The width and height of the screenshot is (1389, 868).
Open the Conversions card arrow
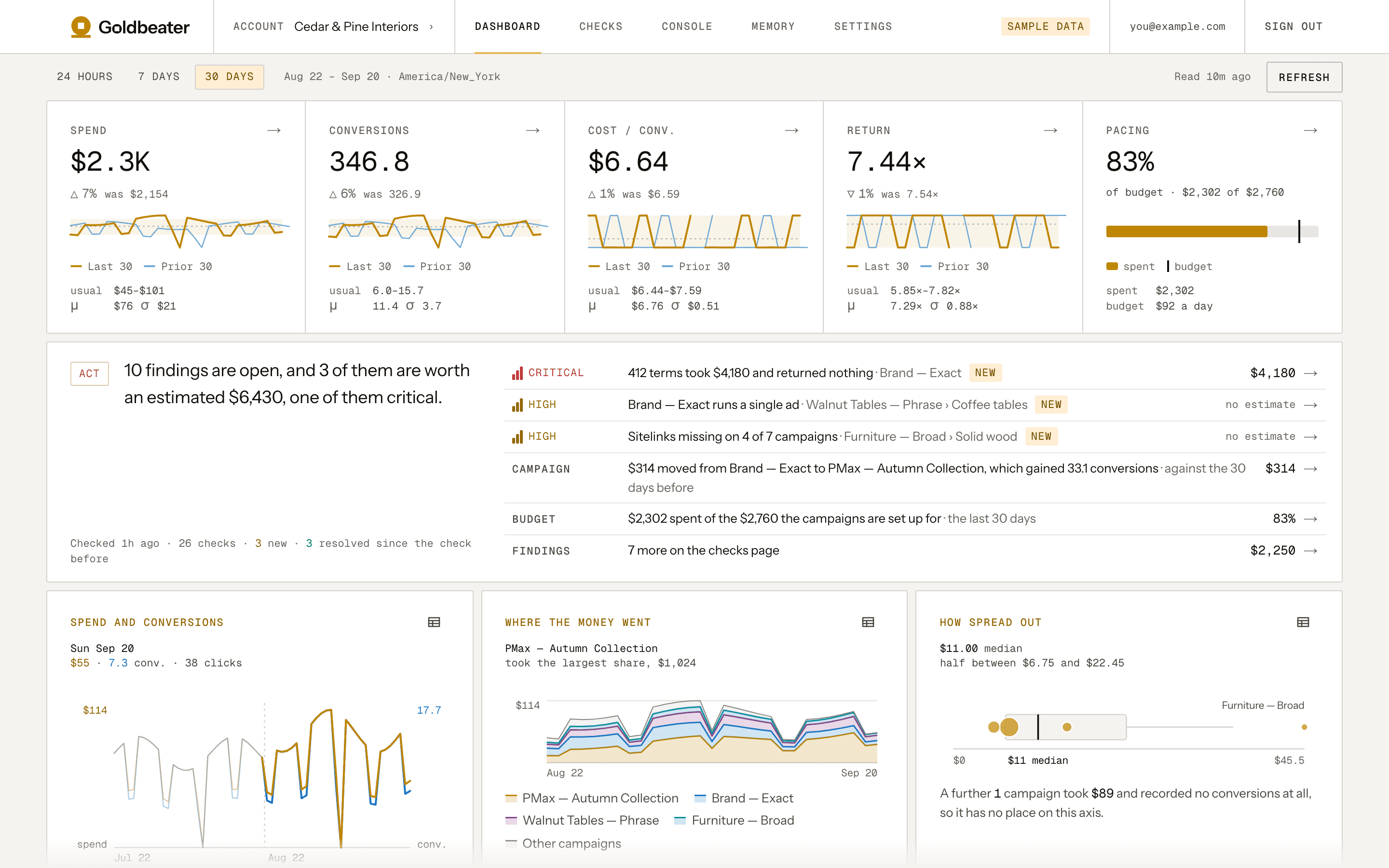click(x=532, y=131)
